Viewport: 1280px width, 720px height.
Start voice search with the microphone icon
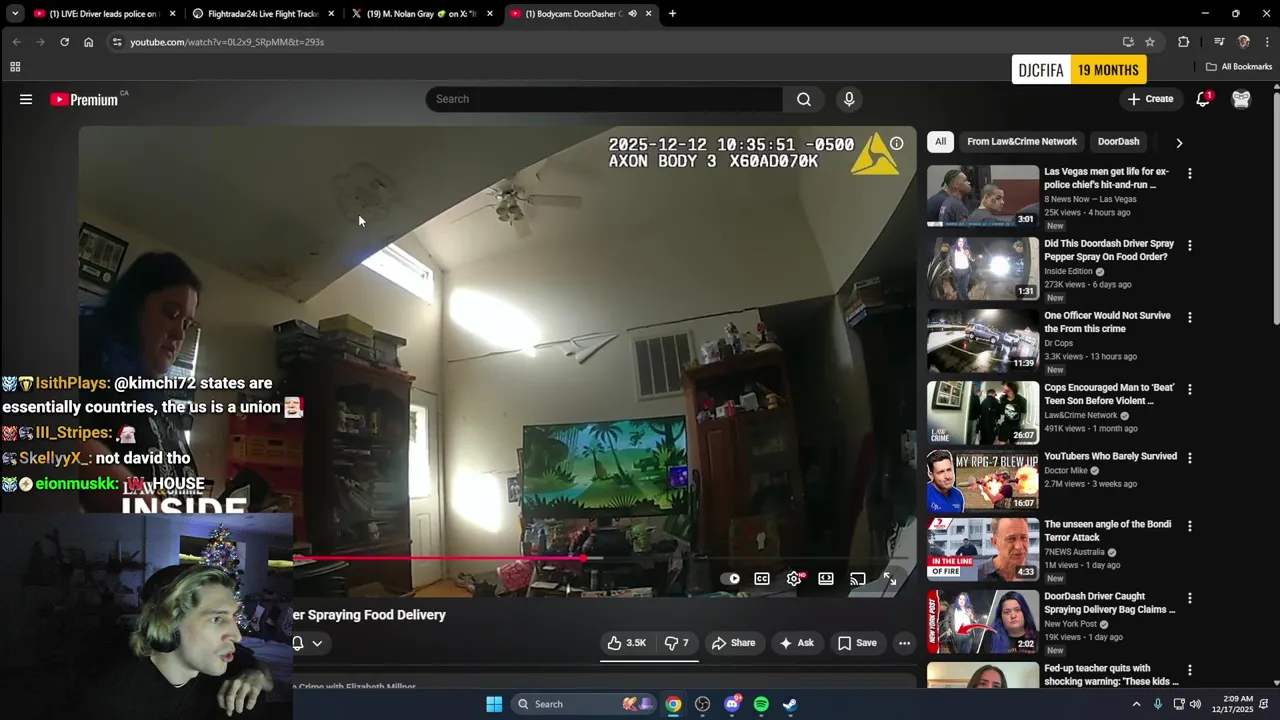coord(849,99)
